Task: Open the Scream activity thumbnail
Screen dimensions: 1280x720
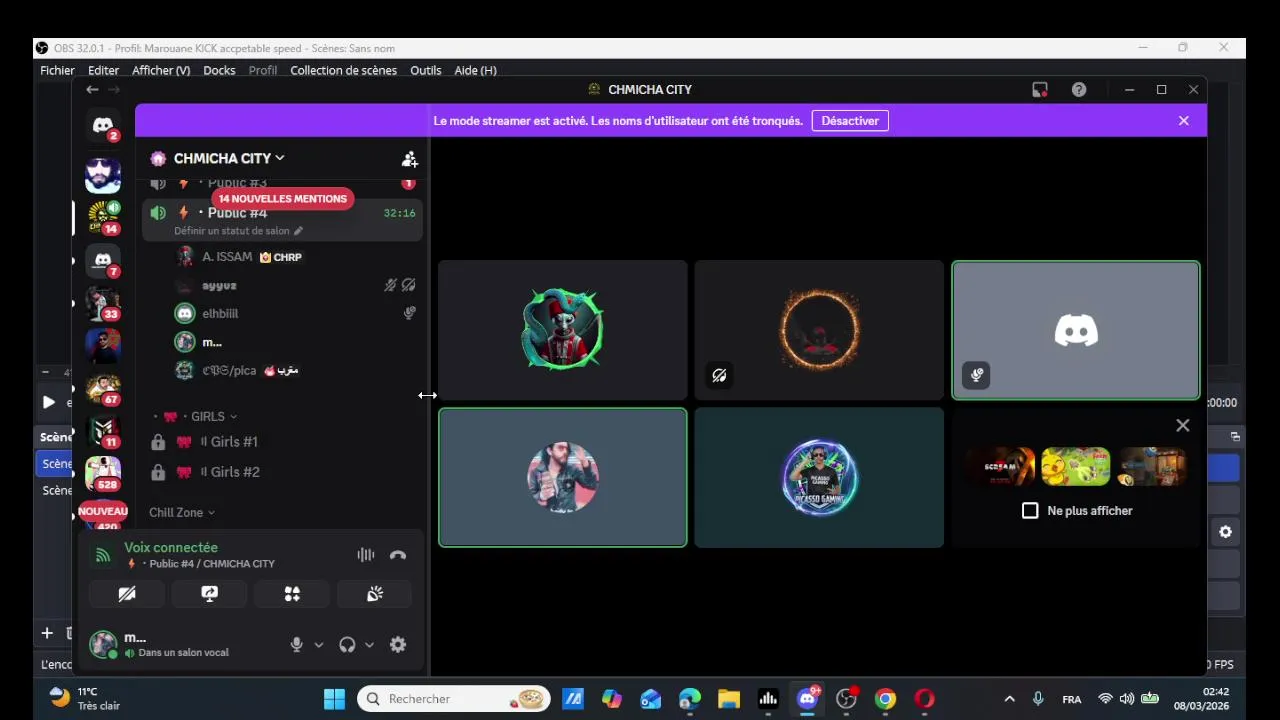Action: [x=1000, y=466]
